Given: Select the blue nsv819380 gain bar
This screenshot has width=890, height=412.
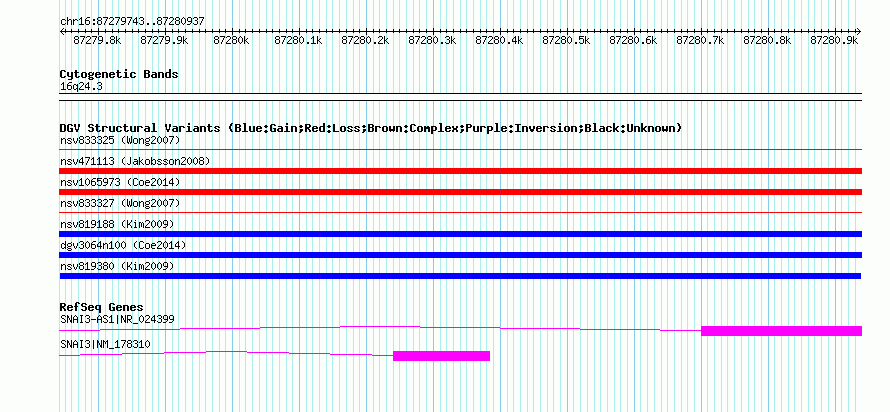Looking at the screenshot, I should point(460,276).
